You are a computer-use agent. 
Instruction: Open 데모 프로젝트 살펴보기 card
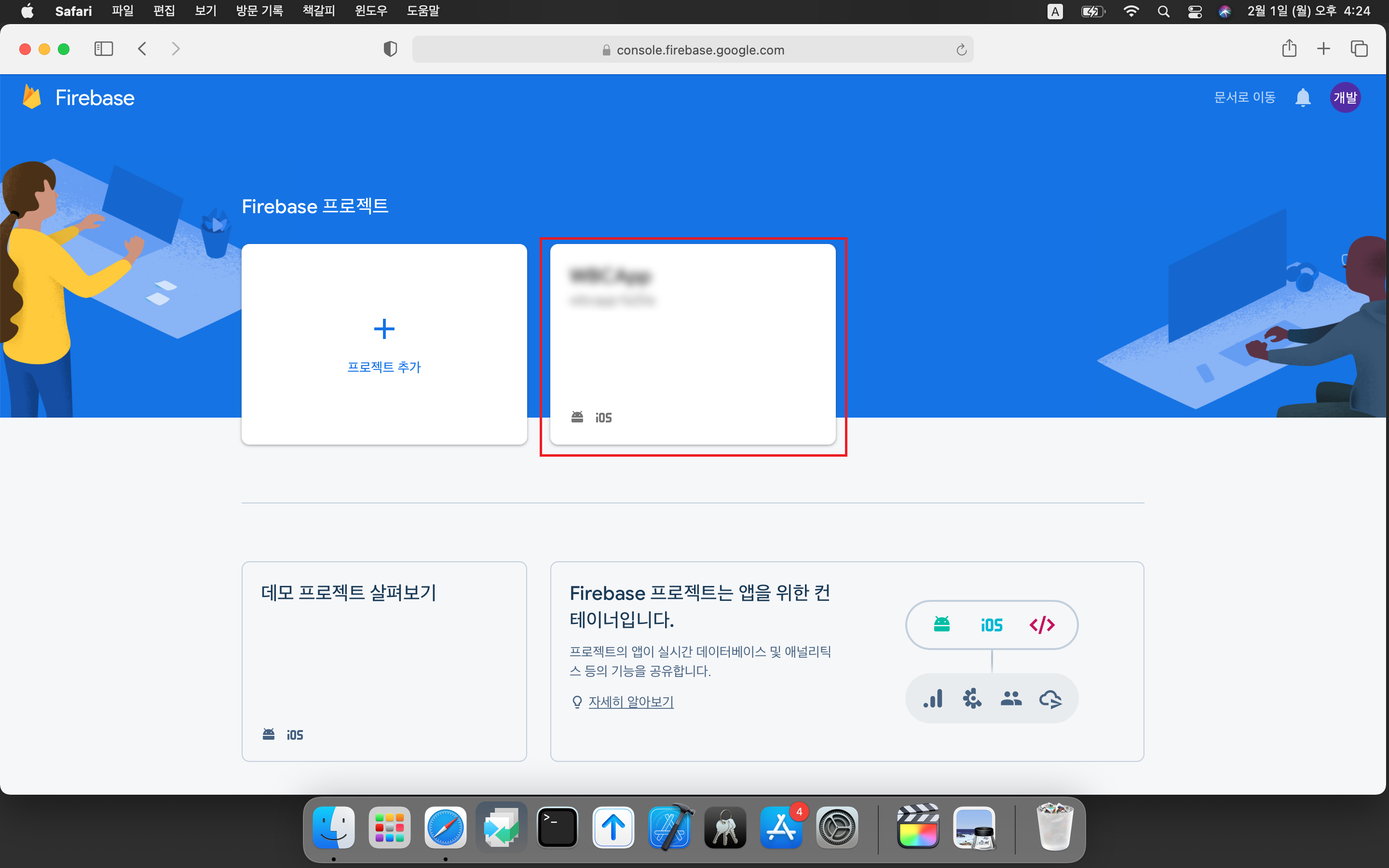click(384, 660)
